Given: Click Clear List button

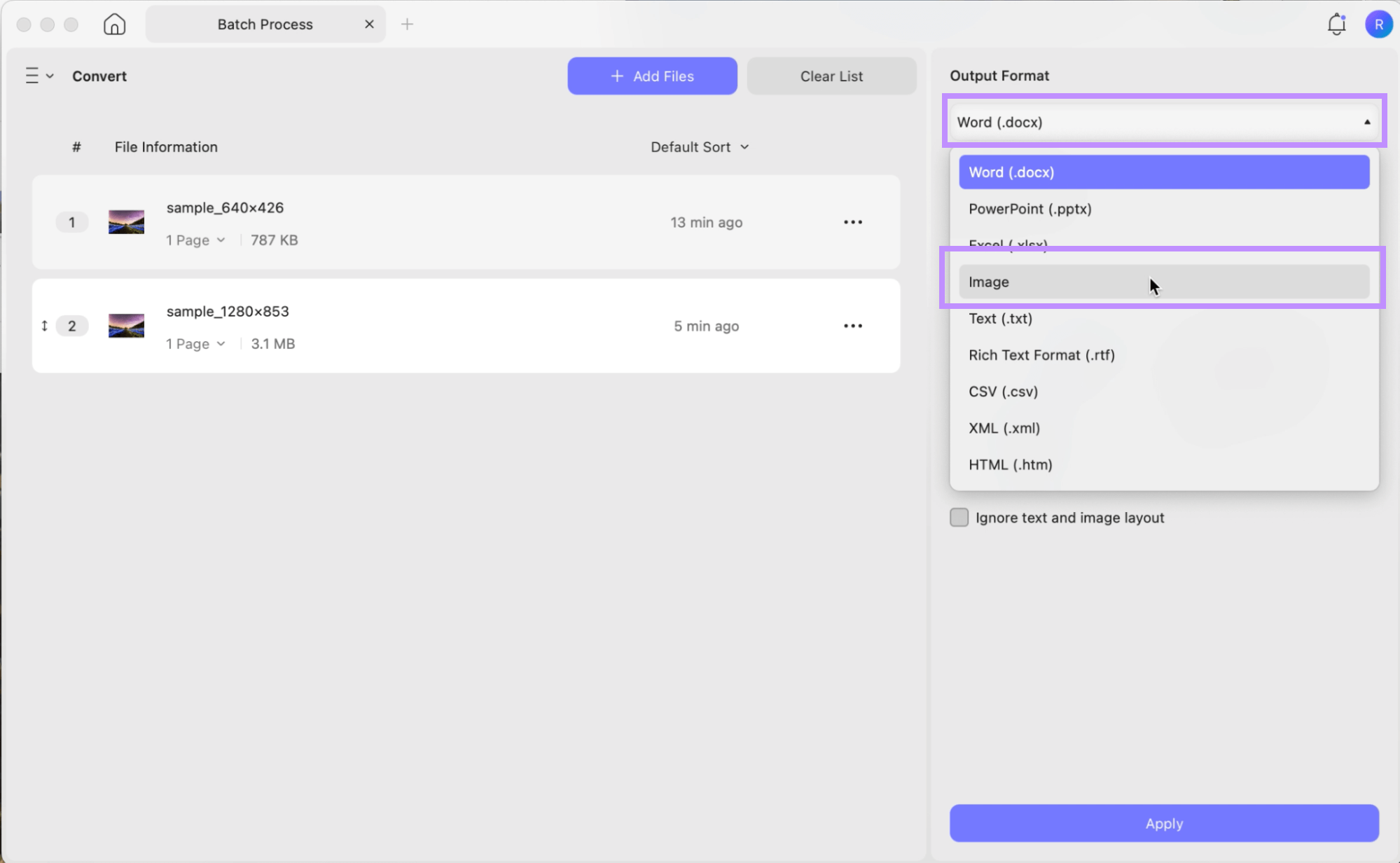Looking at the screenshot, I should (831, 76).
